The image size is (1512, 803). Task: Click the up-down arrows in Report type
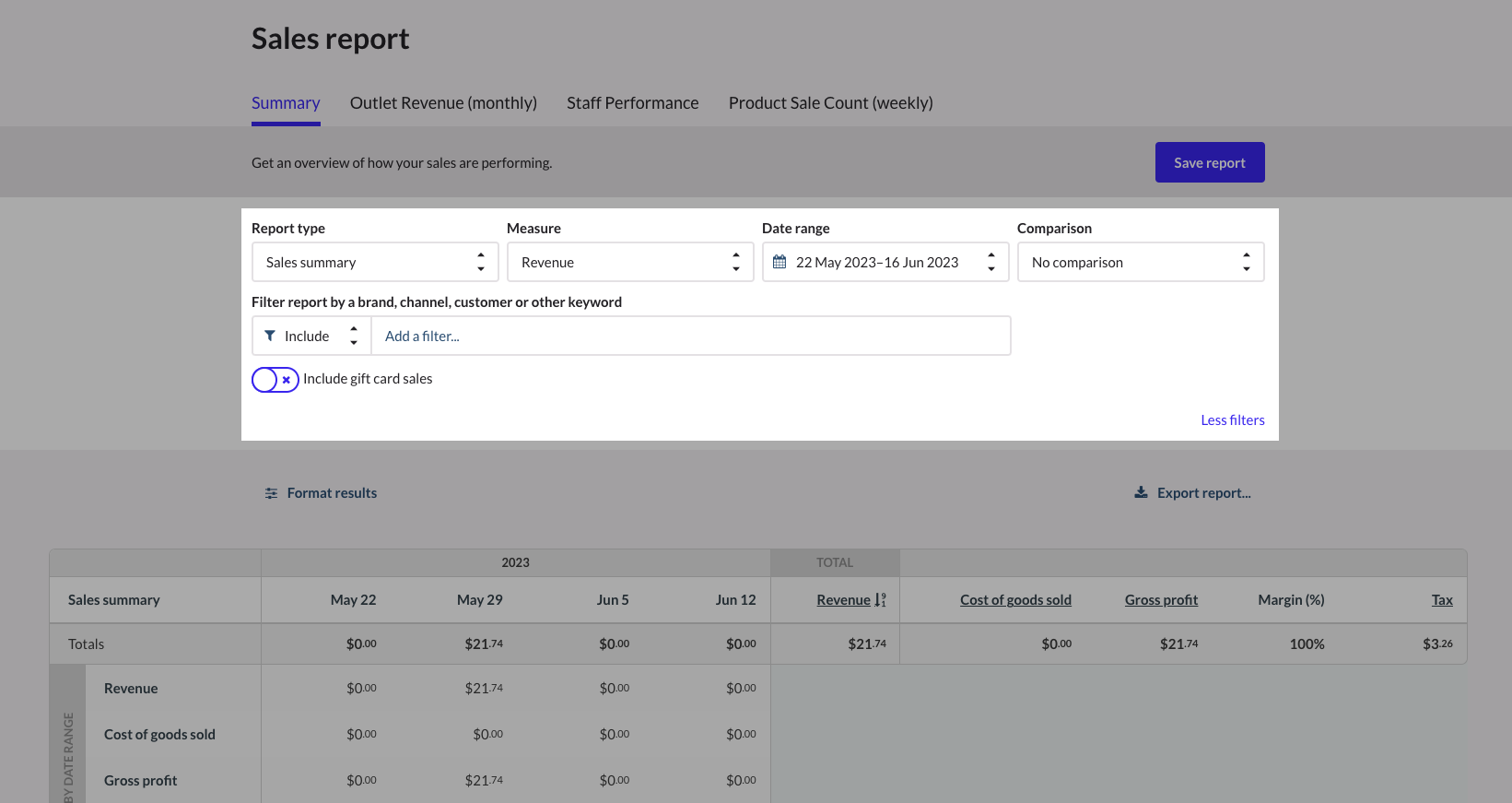pos(480,262)
